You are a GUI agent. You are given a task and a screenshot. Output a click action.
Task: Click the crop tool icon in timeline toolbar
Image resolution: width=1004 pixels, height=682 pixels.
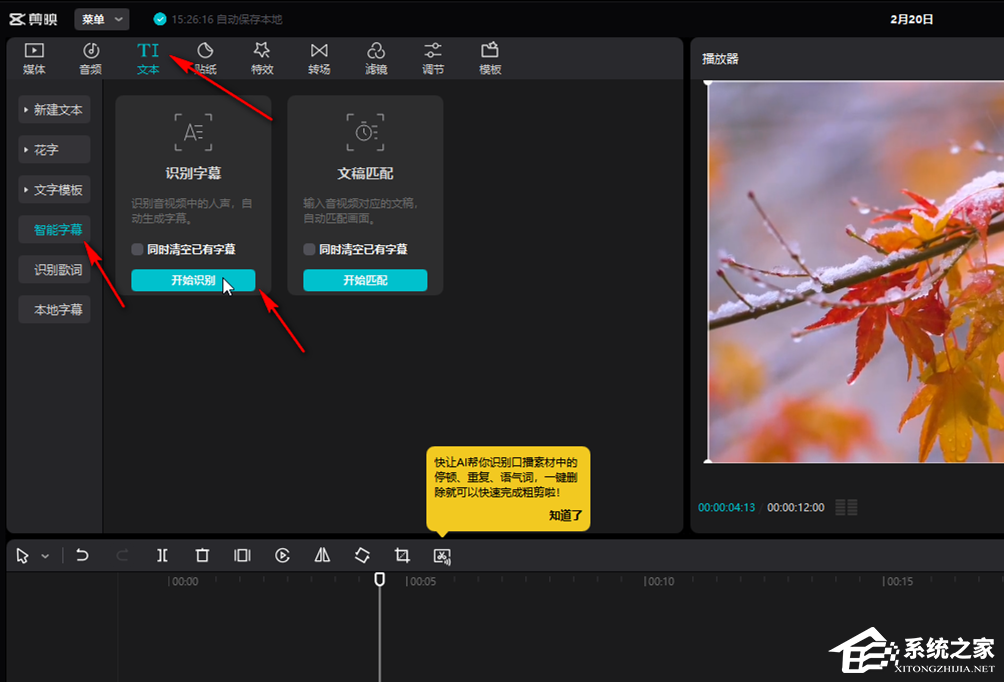tap(402, 555)
